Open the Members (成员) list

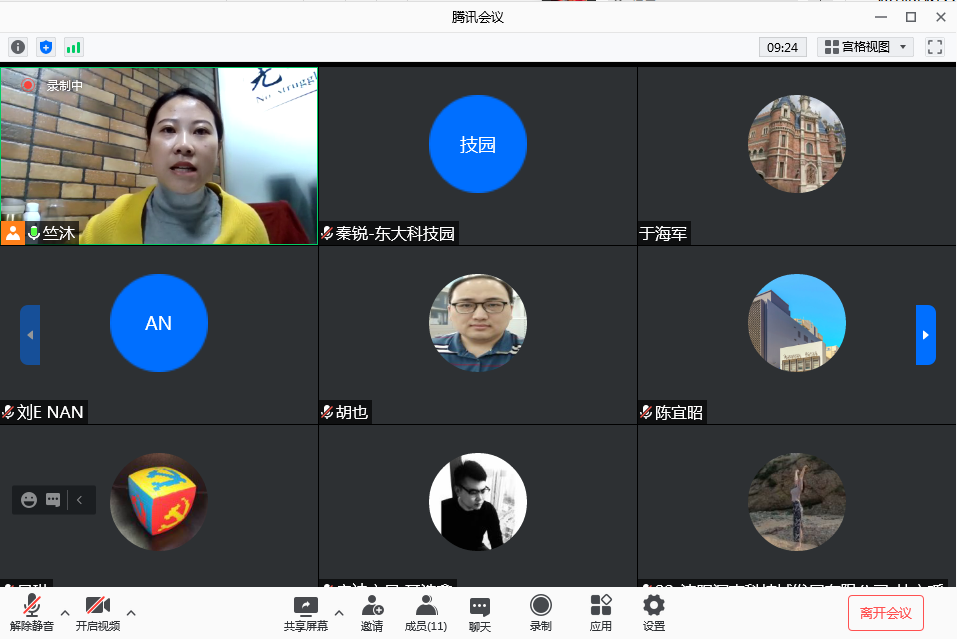pyautogui.click(x=426, y=613)
